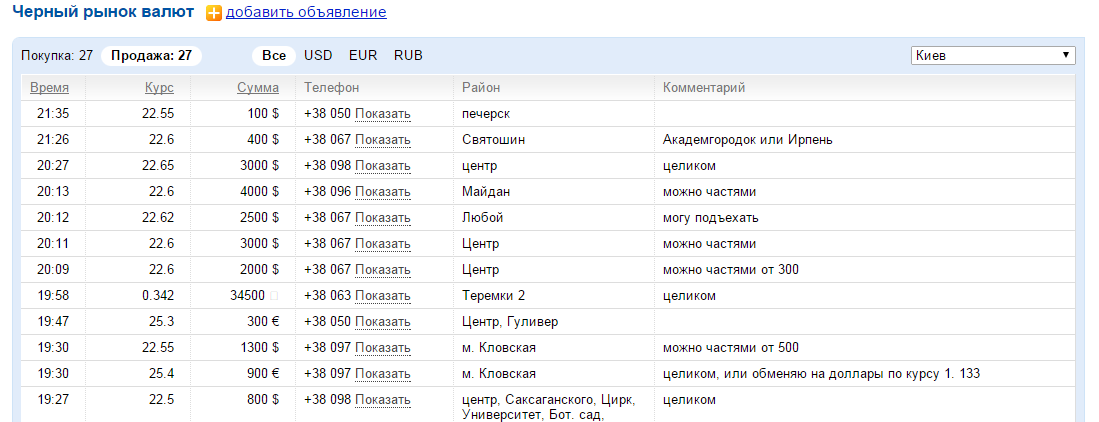Click the Черный рынок валют heading

[103, 12]
